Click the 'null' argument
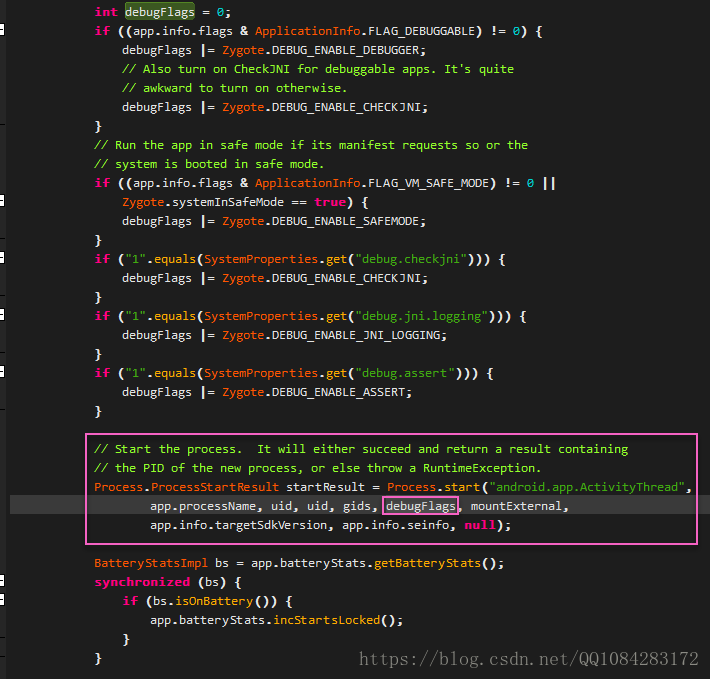Screen dimensions: 710x679 click(480, 526)
